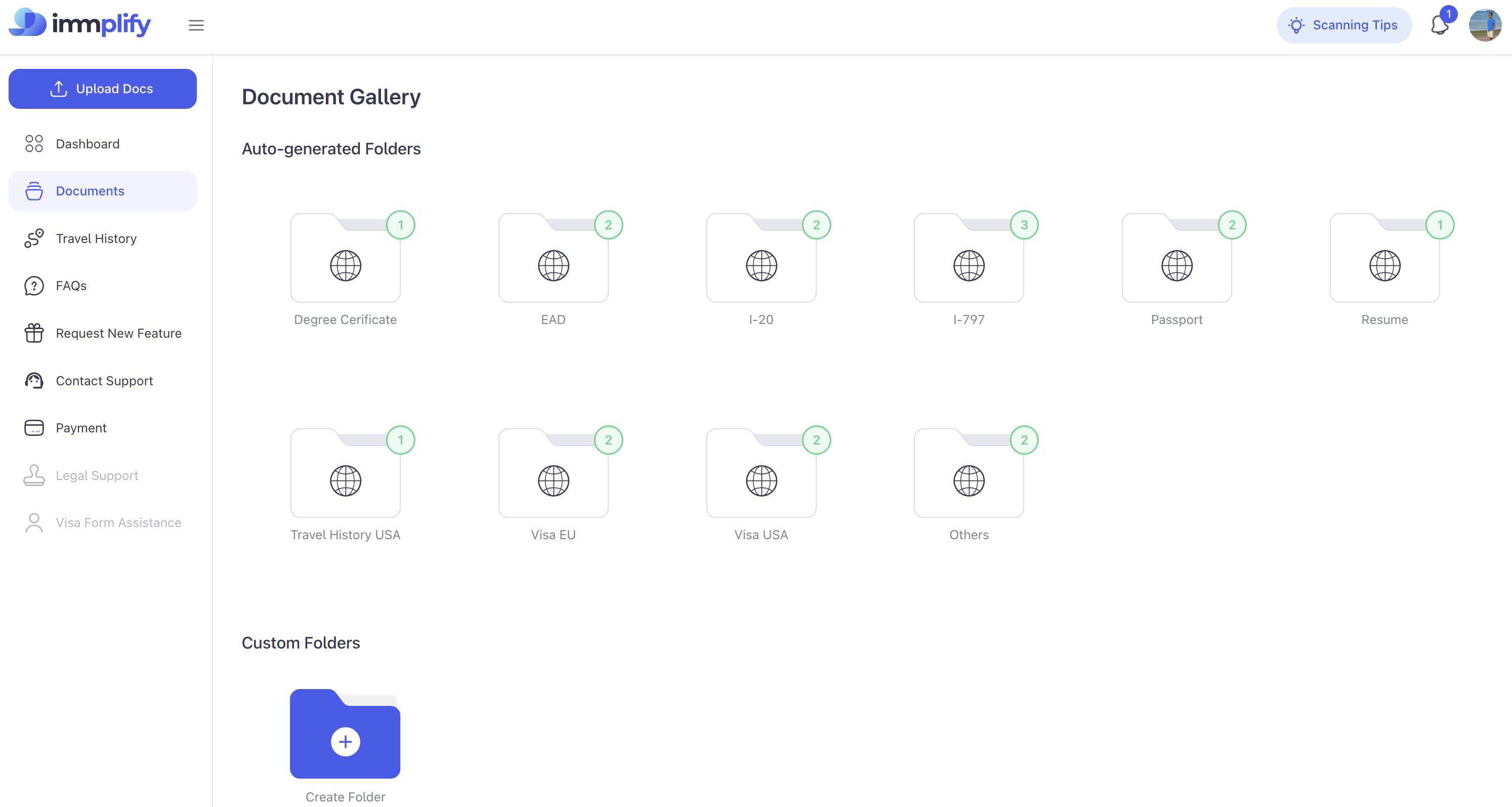Open the notifications bell
The image size is (1512, 807).
pos(1439,25)
